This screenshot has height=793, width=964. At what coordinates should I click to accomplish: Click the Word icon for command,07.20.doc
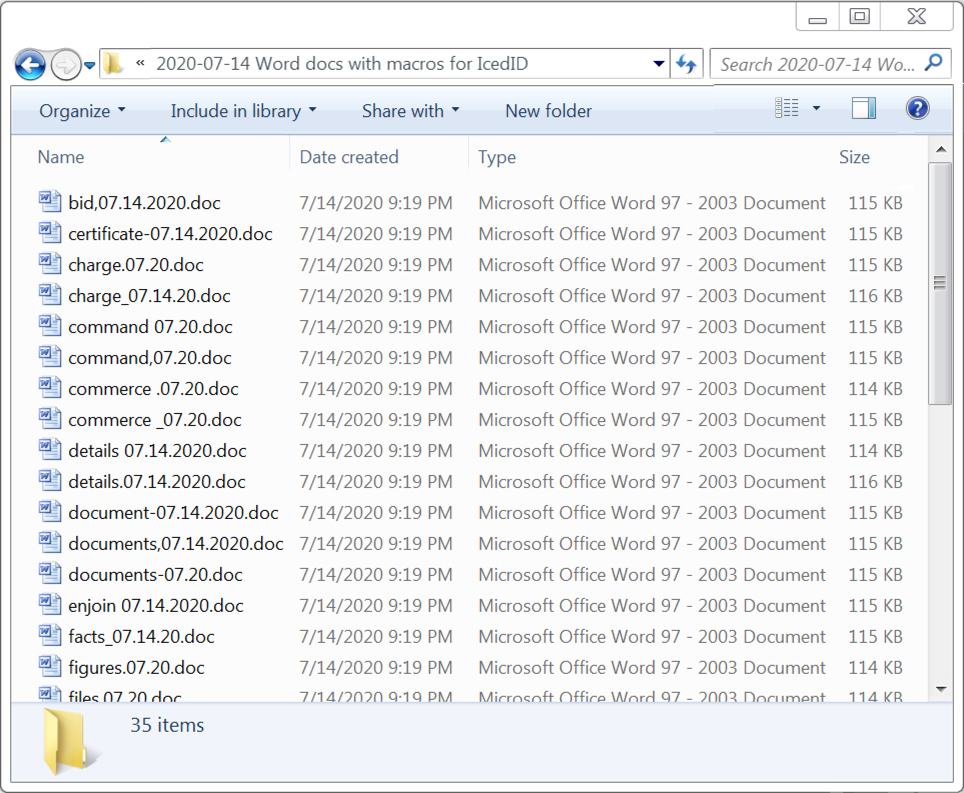pyautogui.click(x=50, y=356)
